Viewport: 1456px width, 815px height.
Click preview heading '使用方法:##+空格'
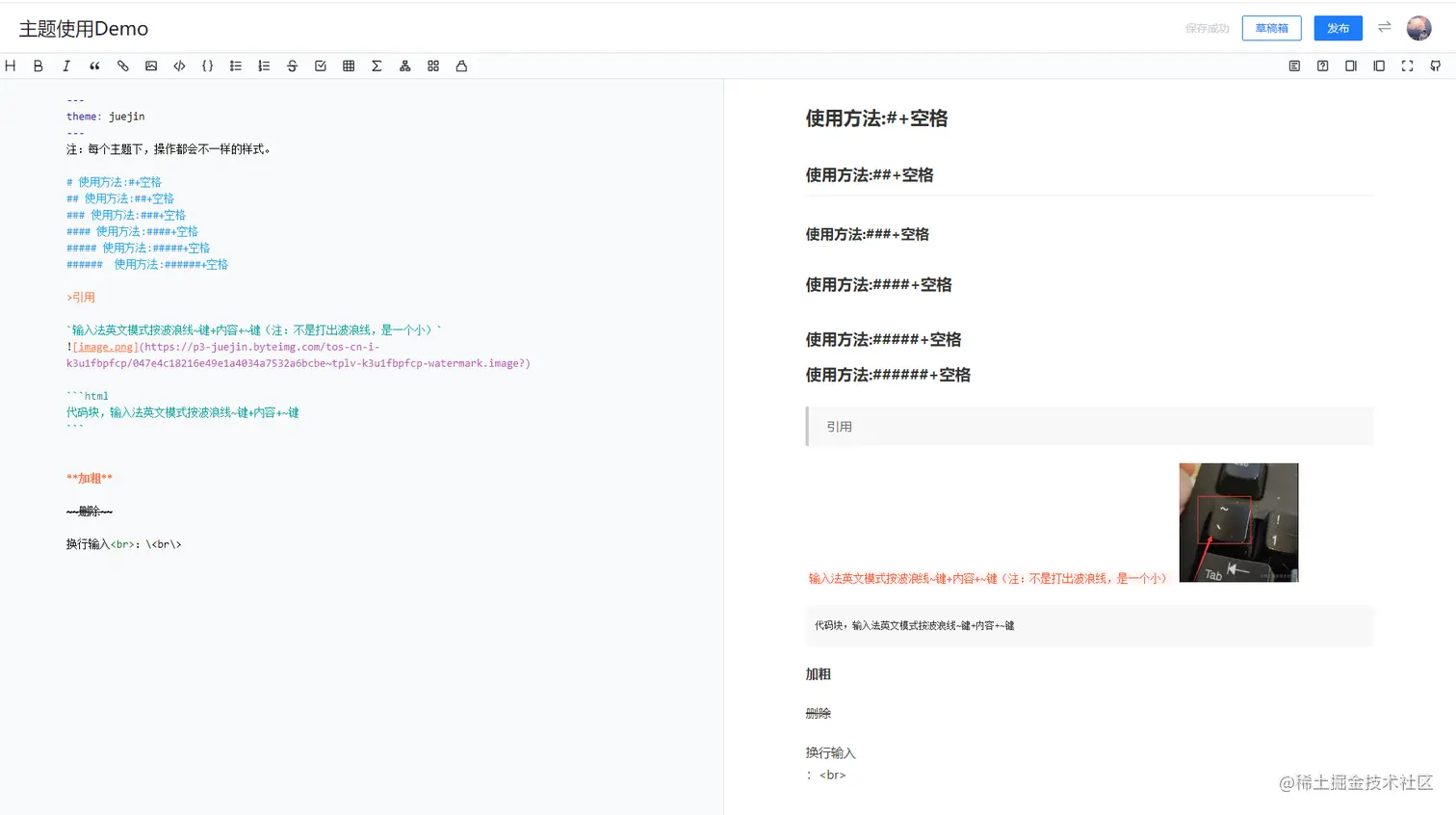pyautogui.click(x=870, y=175)
